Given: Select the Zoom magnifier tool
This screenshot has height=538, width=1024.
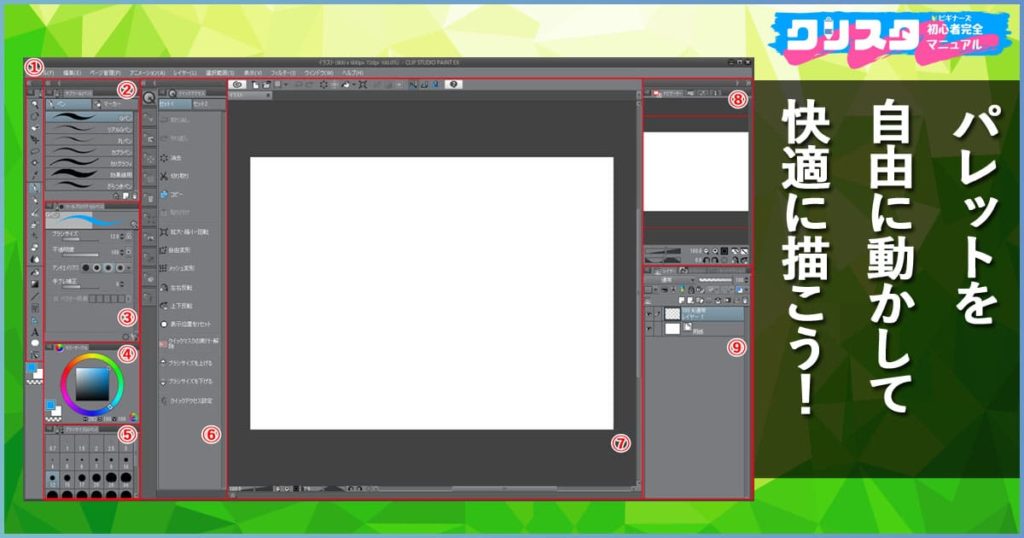Looking at the screenshot, I should point(35,104).
